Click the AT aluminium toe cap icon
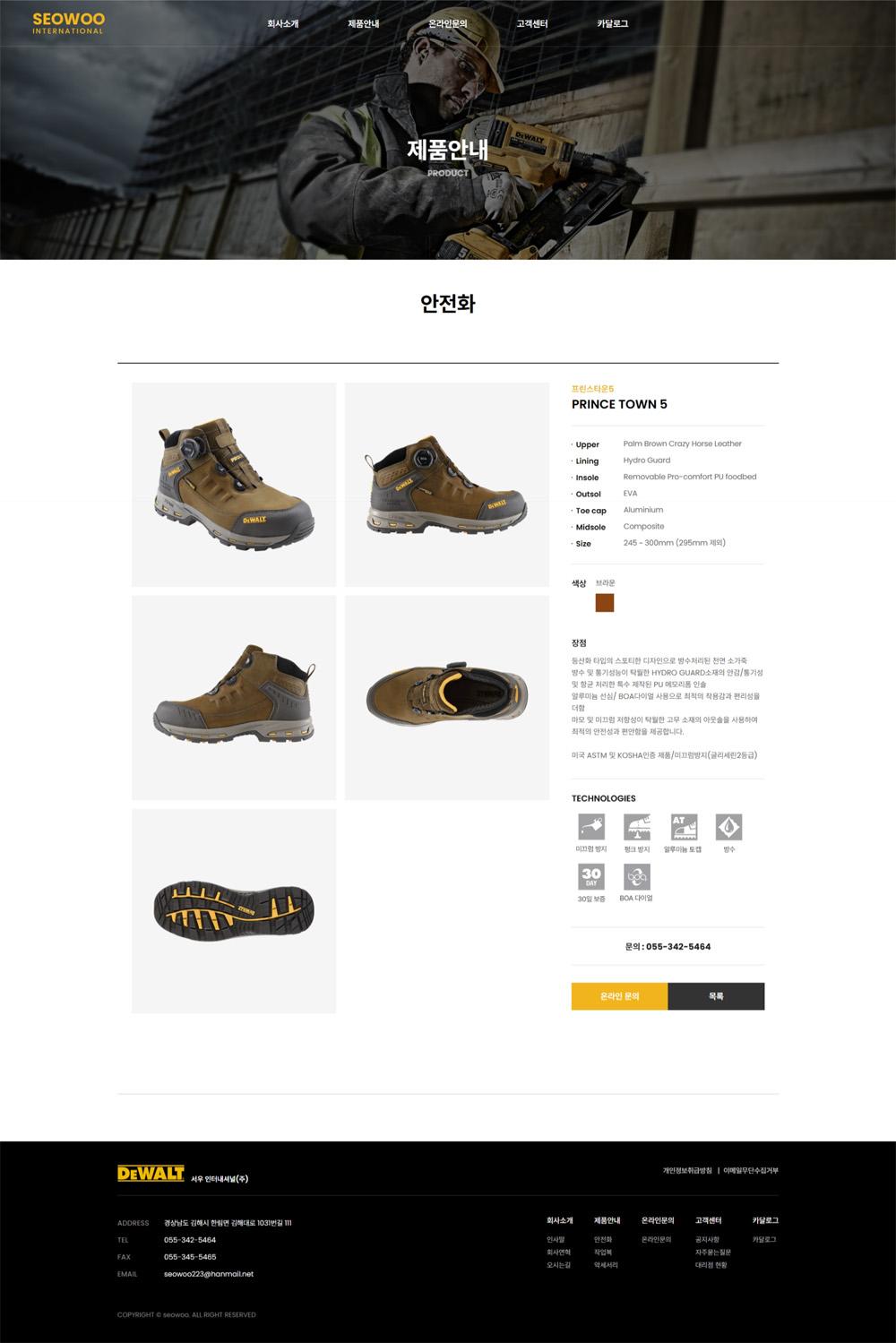896x1343 pixels. coord(684,826)
